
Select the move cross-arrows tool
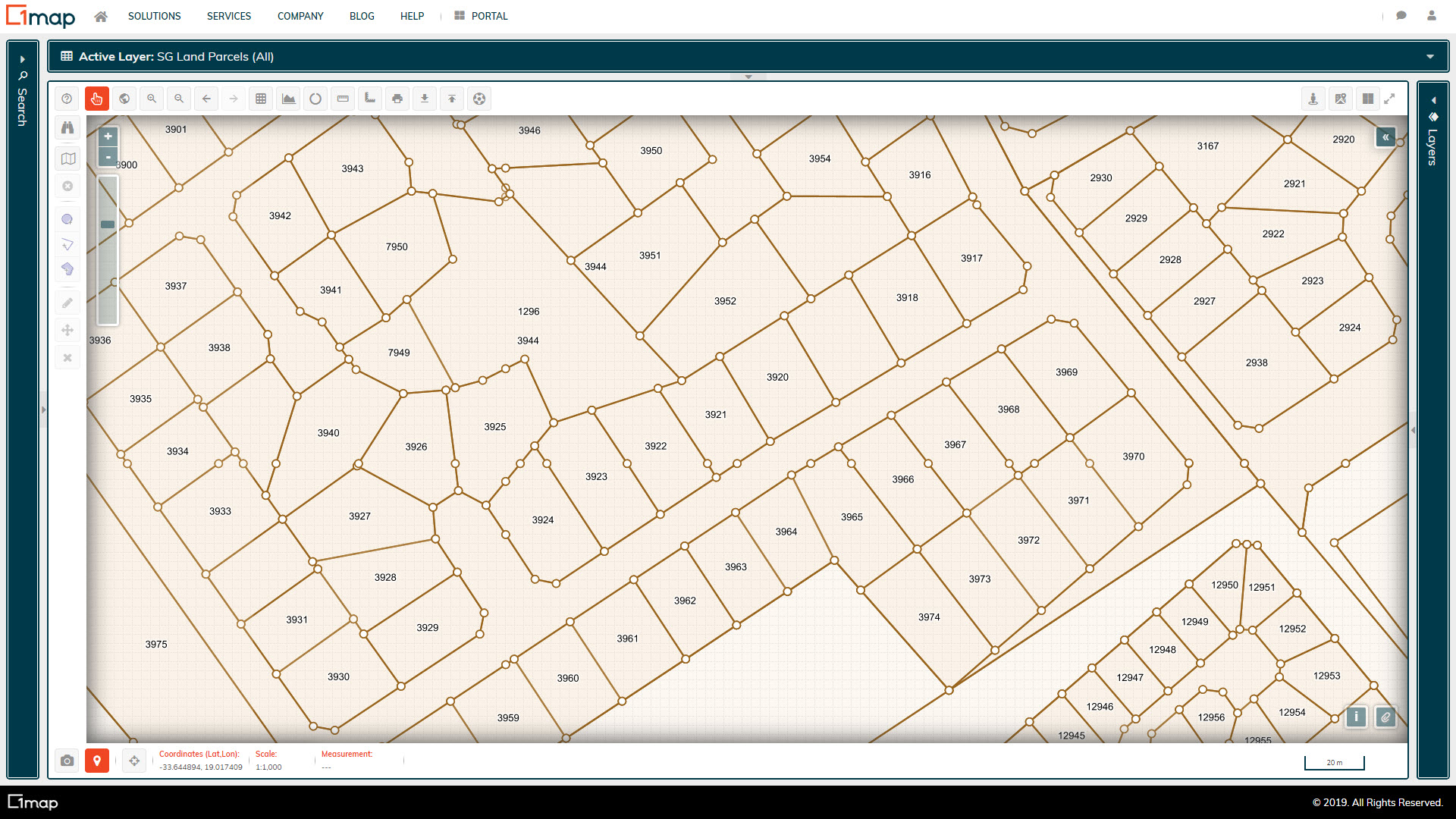click(x=67, y=330)
